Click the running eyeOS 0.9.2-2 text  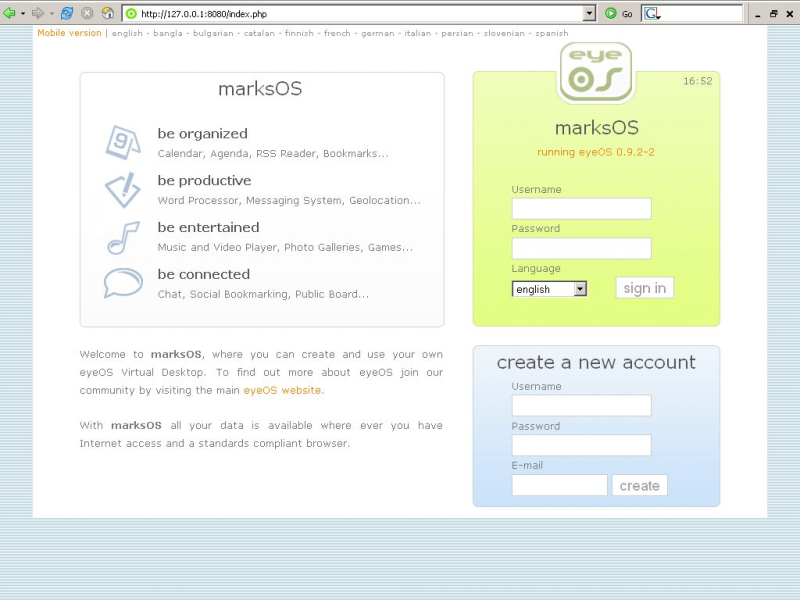pos(595,152)
